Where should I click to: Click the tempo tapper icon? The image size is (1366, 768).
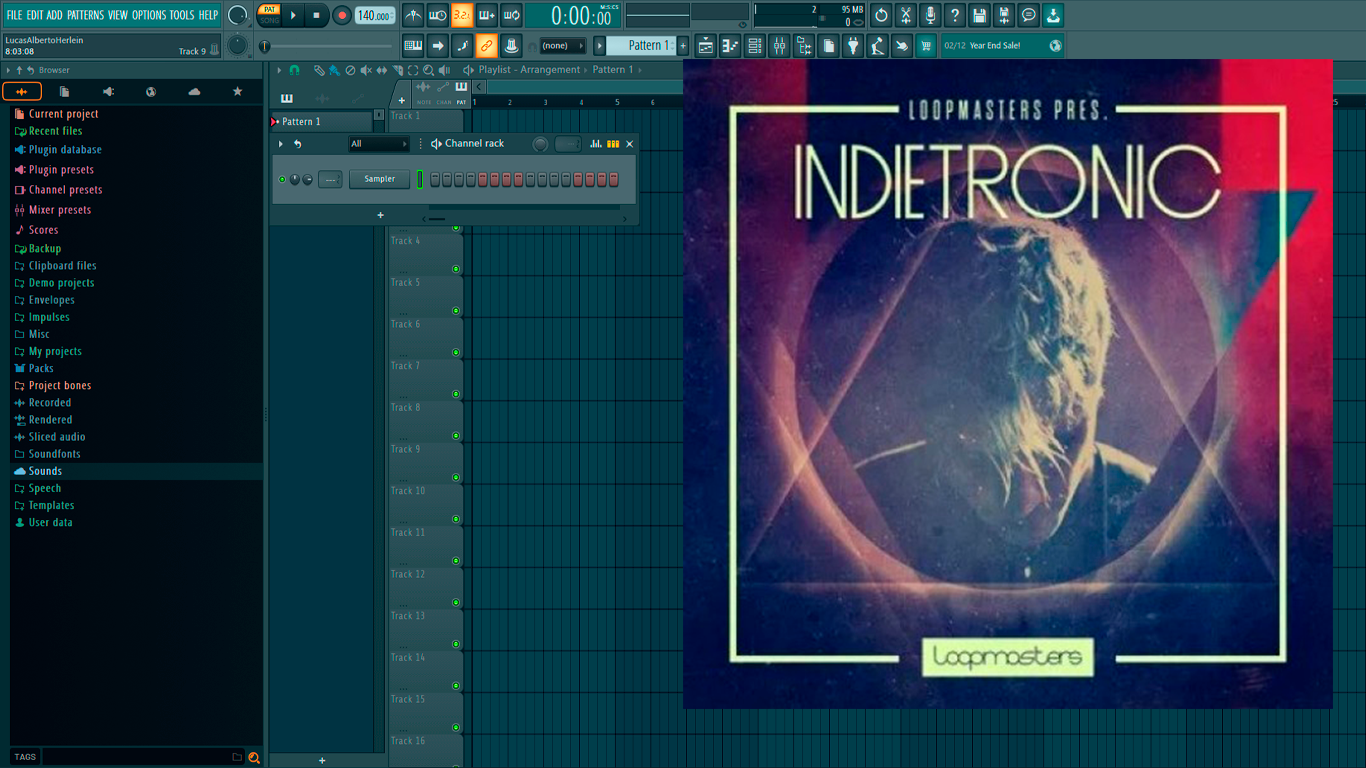tap(877, 45)
